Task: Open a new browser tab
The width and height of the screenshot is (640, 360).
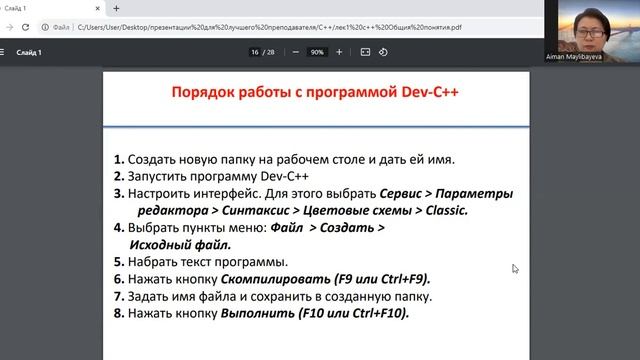Action: click(116, 8)
